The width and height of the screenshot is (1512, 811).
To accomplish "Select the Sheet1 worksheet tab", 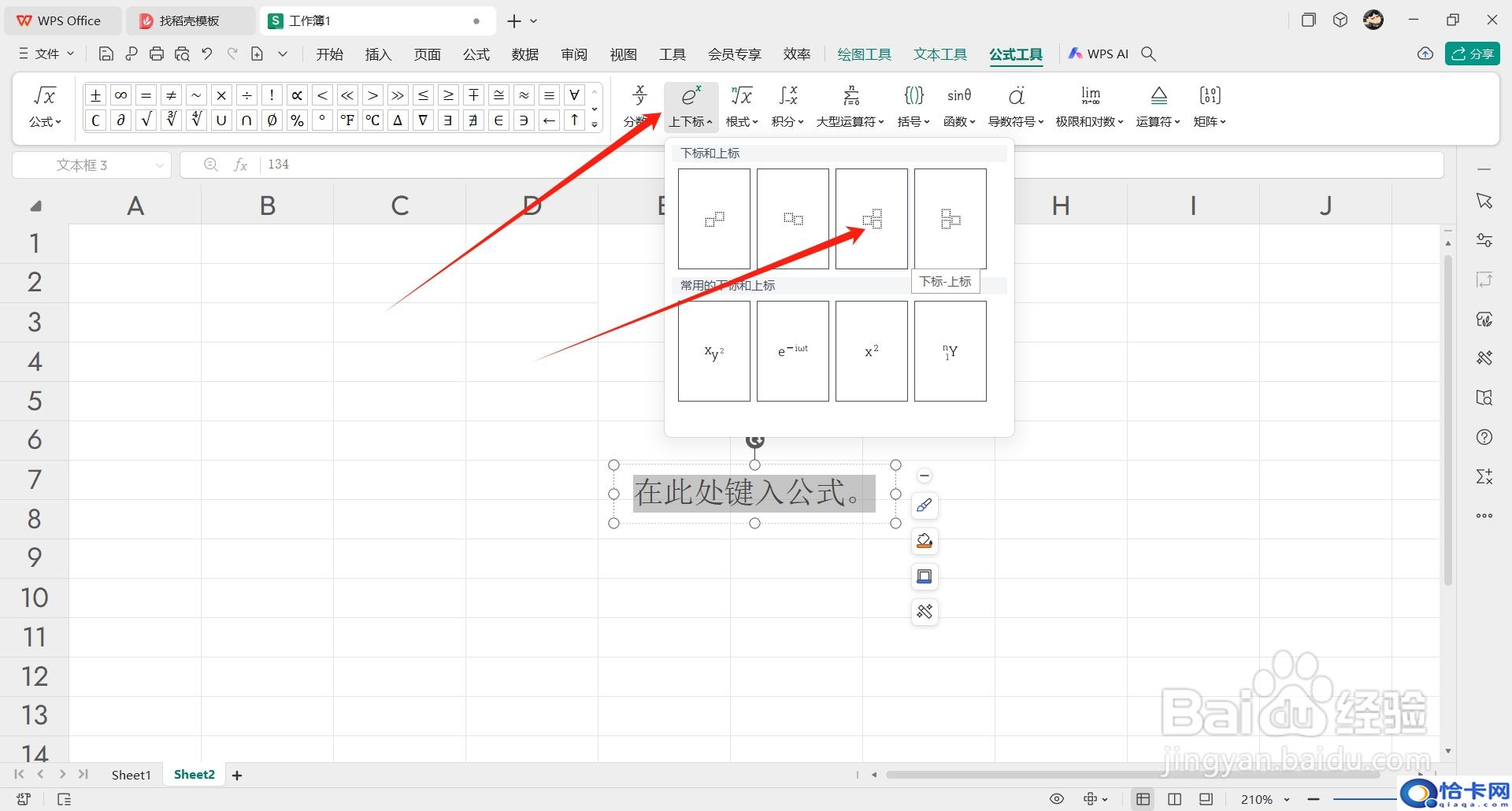I will click(131, 775).
